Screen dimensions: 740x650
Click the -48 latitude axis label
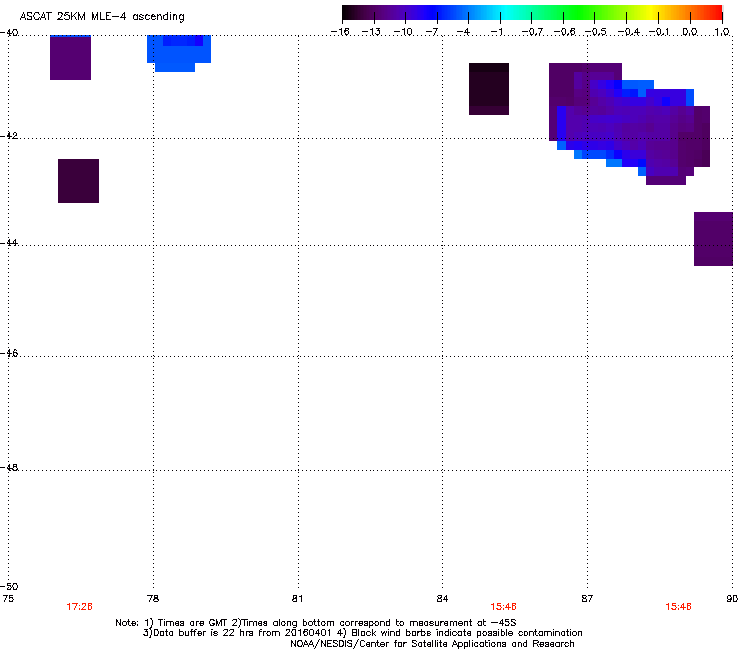pyautogui.click(x=9, y=468)
